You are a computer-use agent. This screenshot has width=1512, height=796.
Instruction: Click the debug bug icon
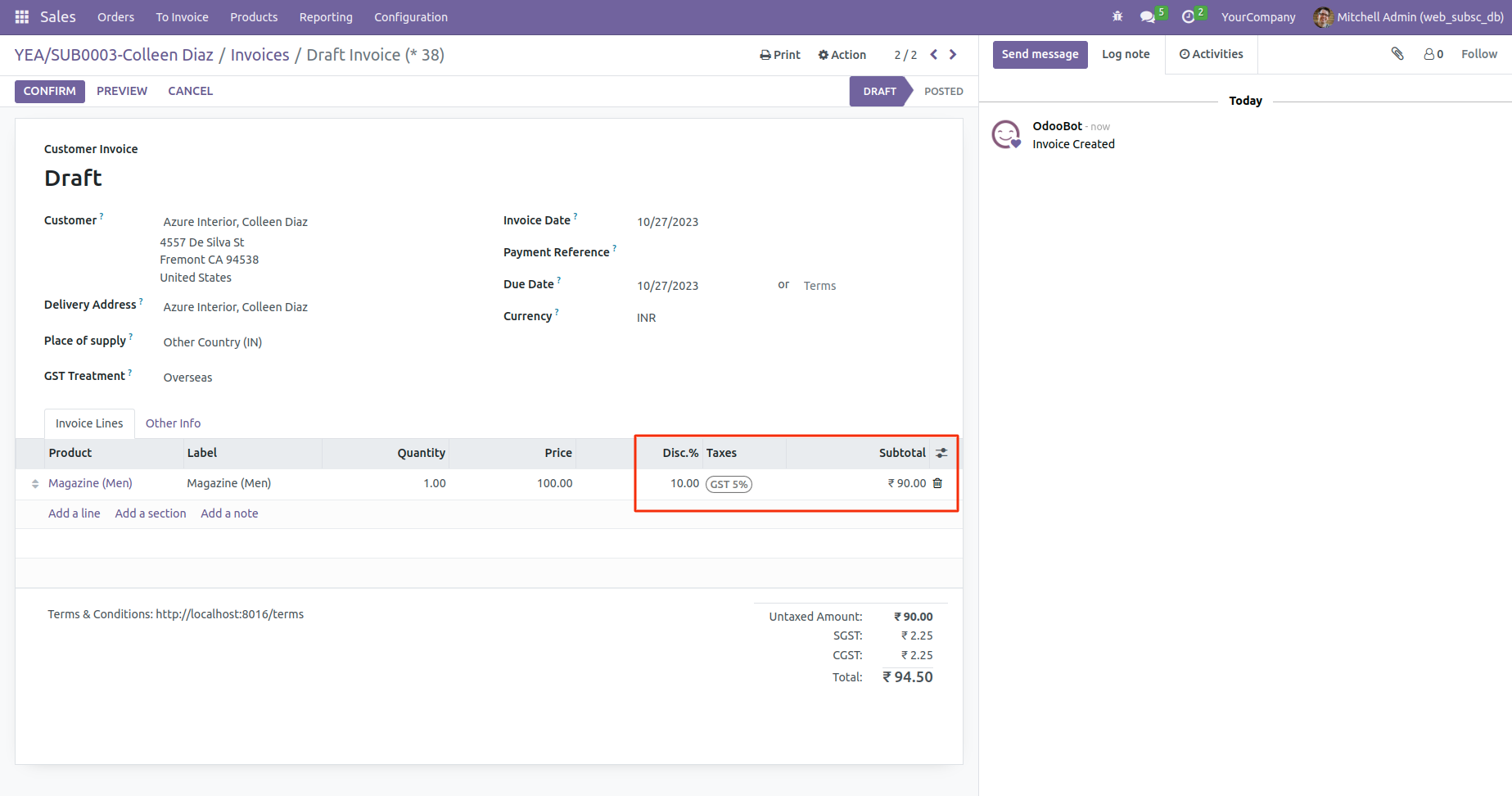pyautogui.click(x=1117, y=16)
